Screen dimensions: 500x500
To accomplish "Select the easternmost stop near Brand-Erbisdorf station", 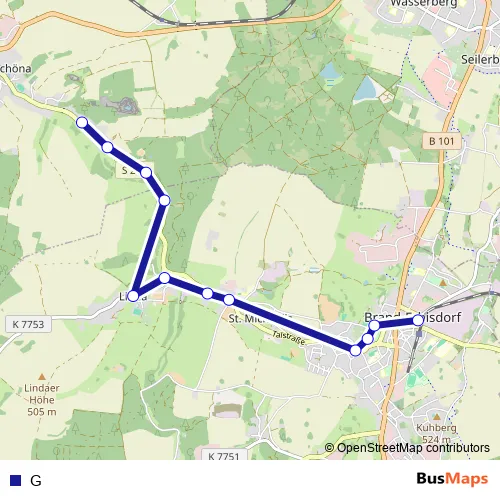I will (x=418, y=320).
